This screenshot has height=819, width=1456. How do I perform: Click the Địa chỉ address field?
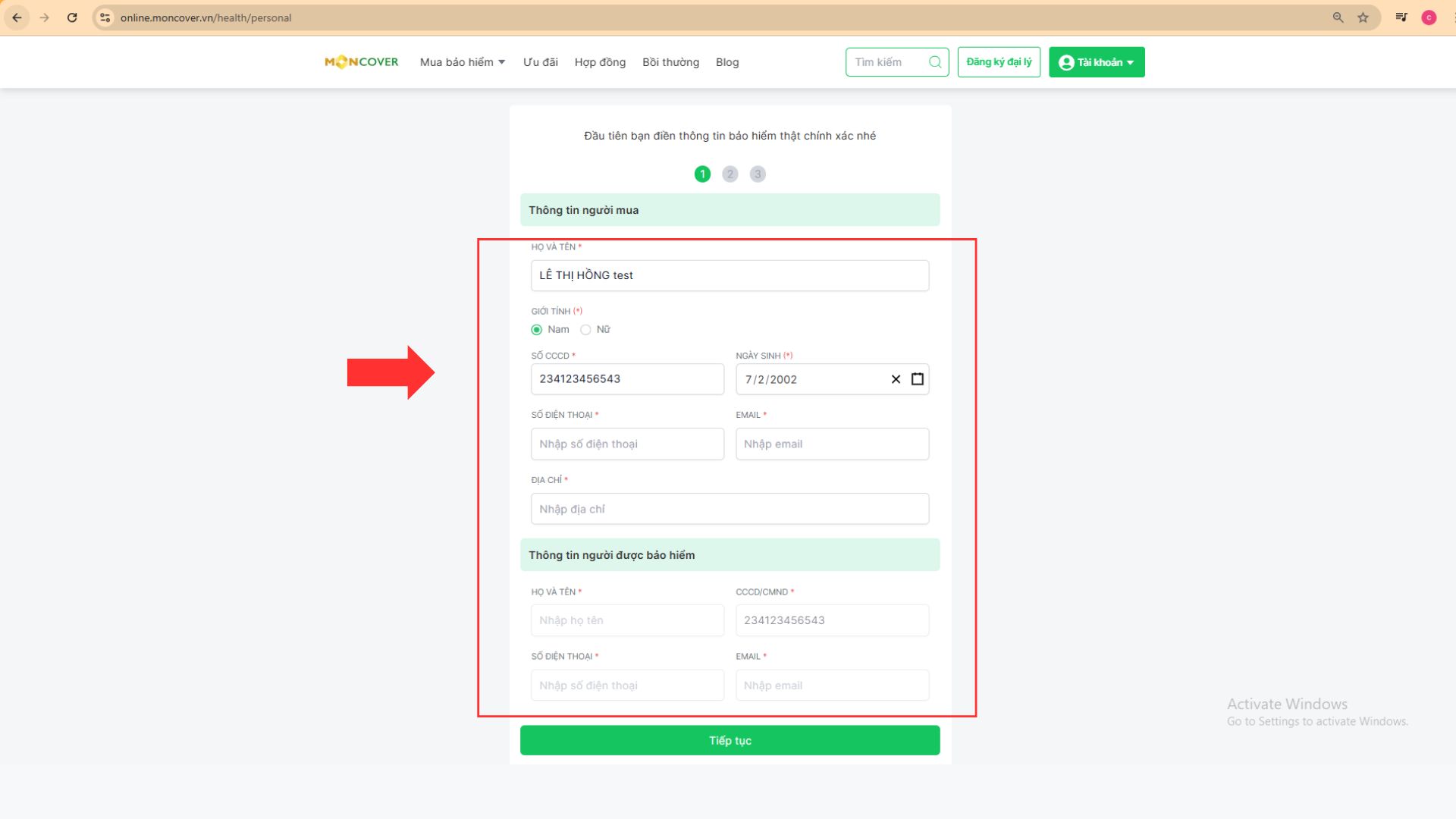coord(730,509)
